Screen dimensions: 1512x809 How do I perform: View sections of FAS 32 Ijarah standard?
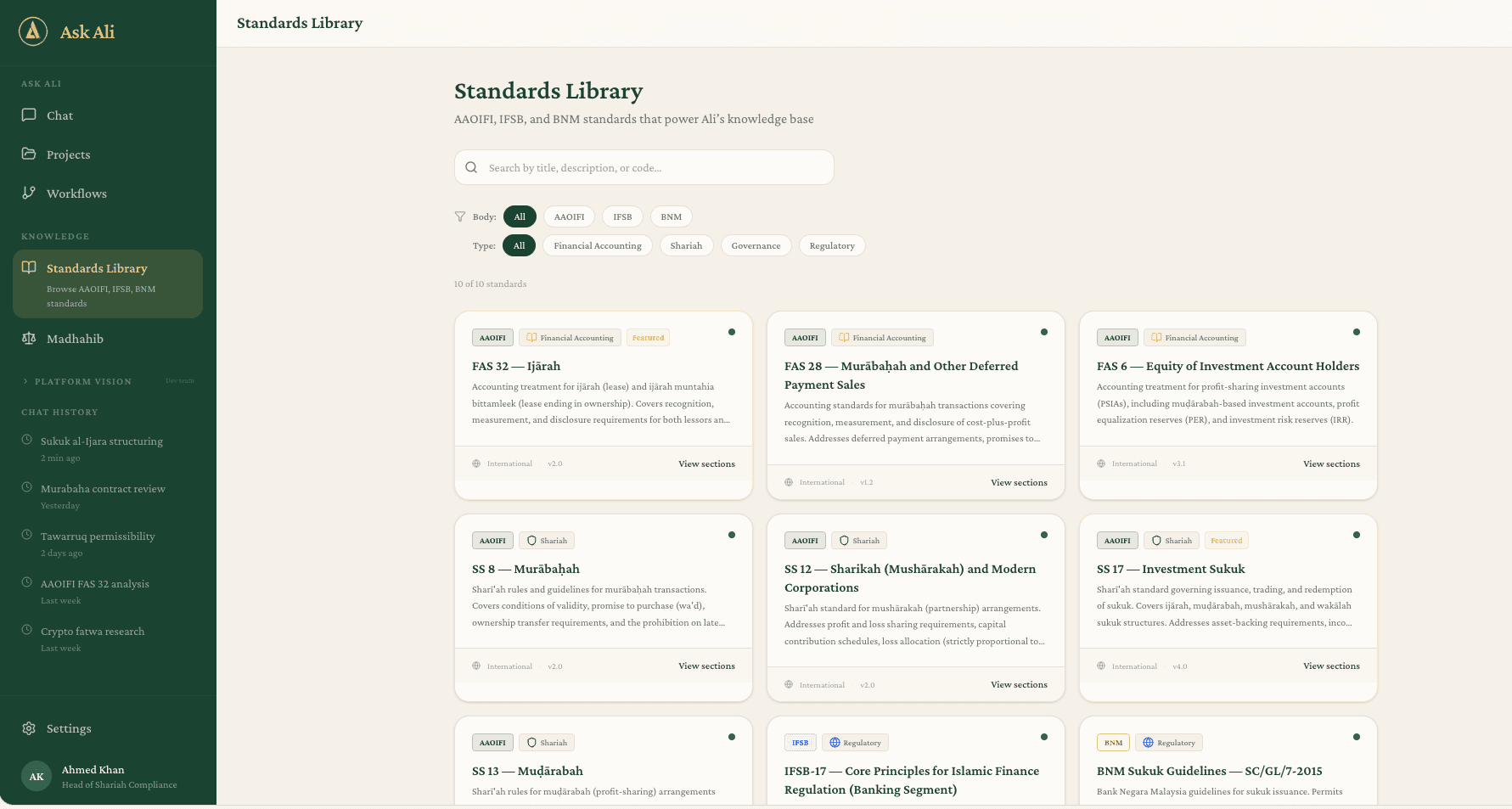point(706,463)
